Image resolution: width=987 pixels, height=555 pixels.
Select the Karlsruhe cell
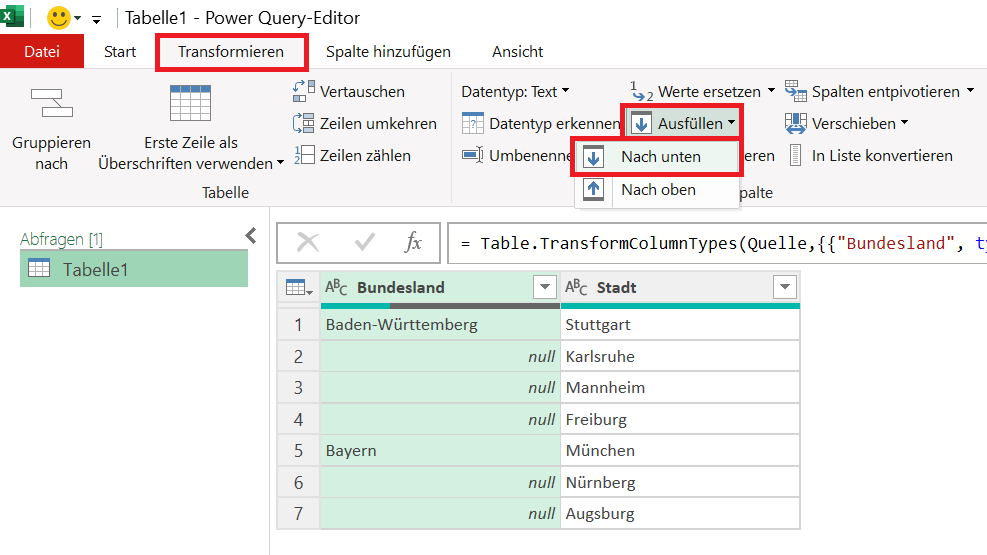(x=680, y=357)
